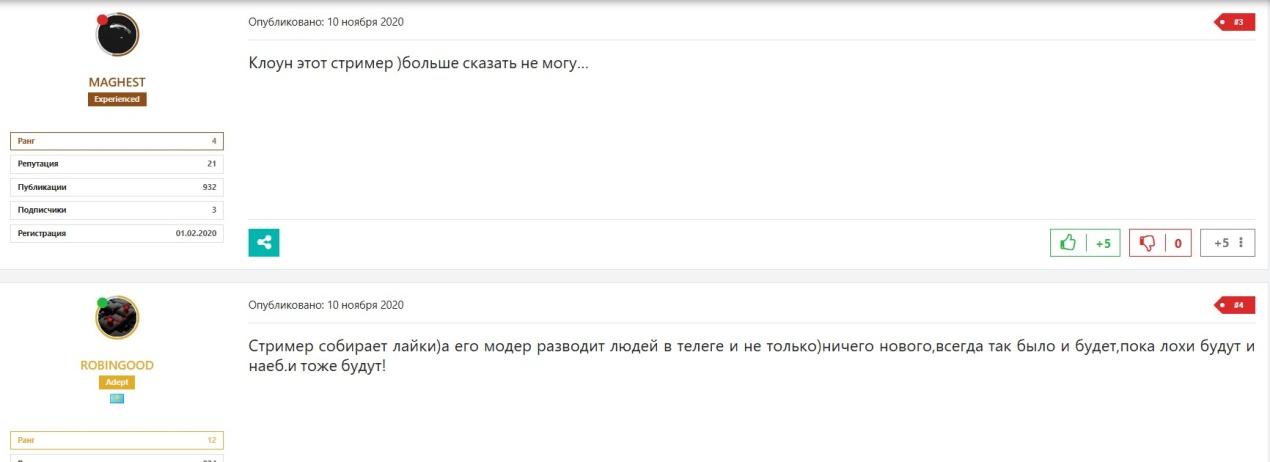The width and height of the screenshot is (1270, 462).
Task: Click MAGHEST's Подписчики count row
Action: [117, 210]
